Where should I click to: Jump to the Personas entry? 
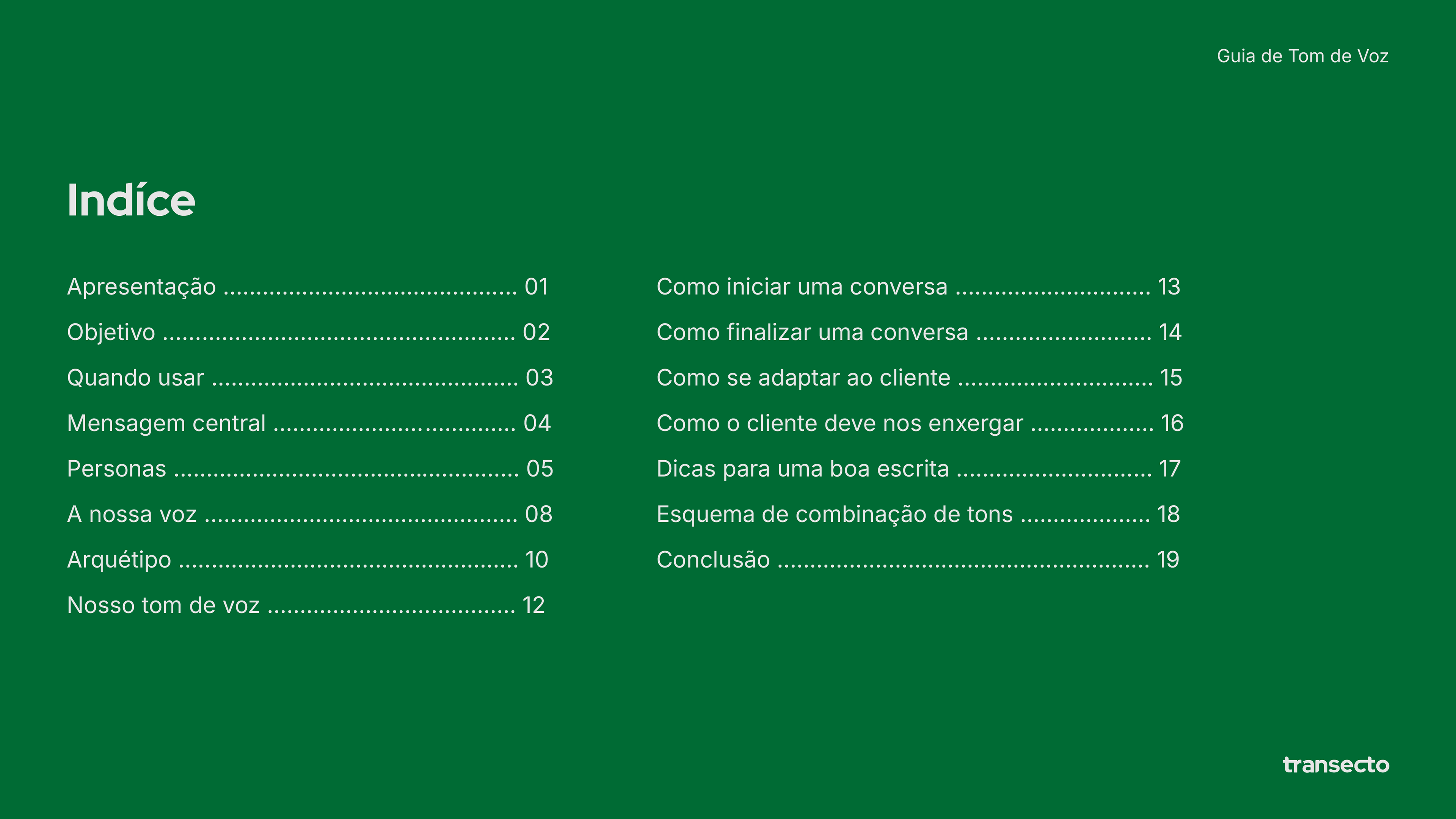click(x=310, y=469)
